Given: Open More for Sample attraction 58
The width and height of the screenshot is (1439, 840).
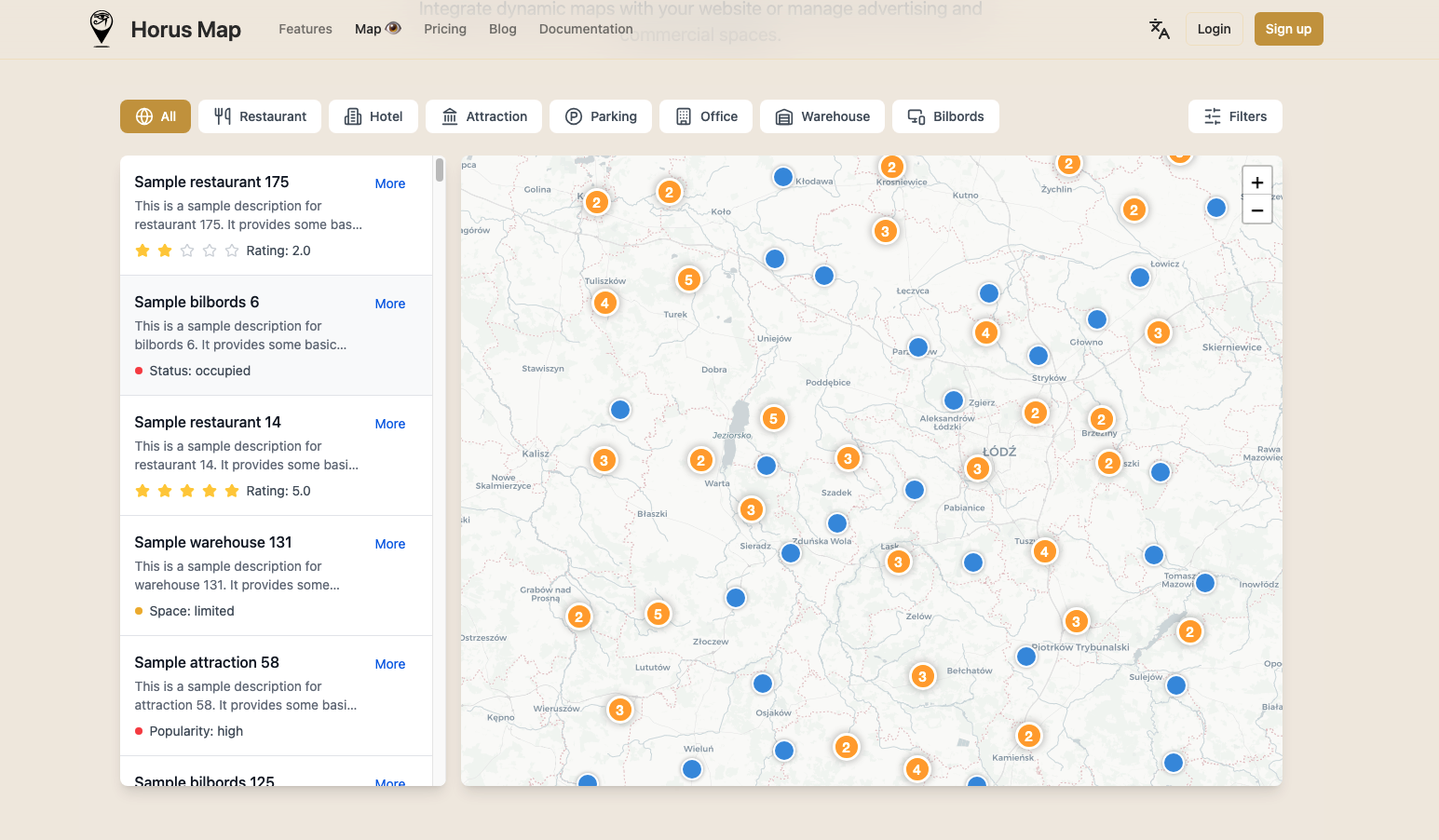Looking at the screenshot, I should (x=390, y=664).
